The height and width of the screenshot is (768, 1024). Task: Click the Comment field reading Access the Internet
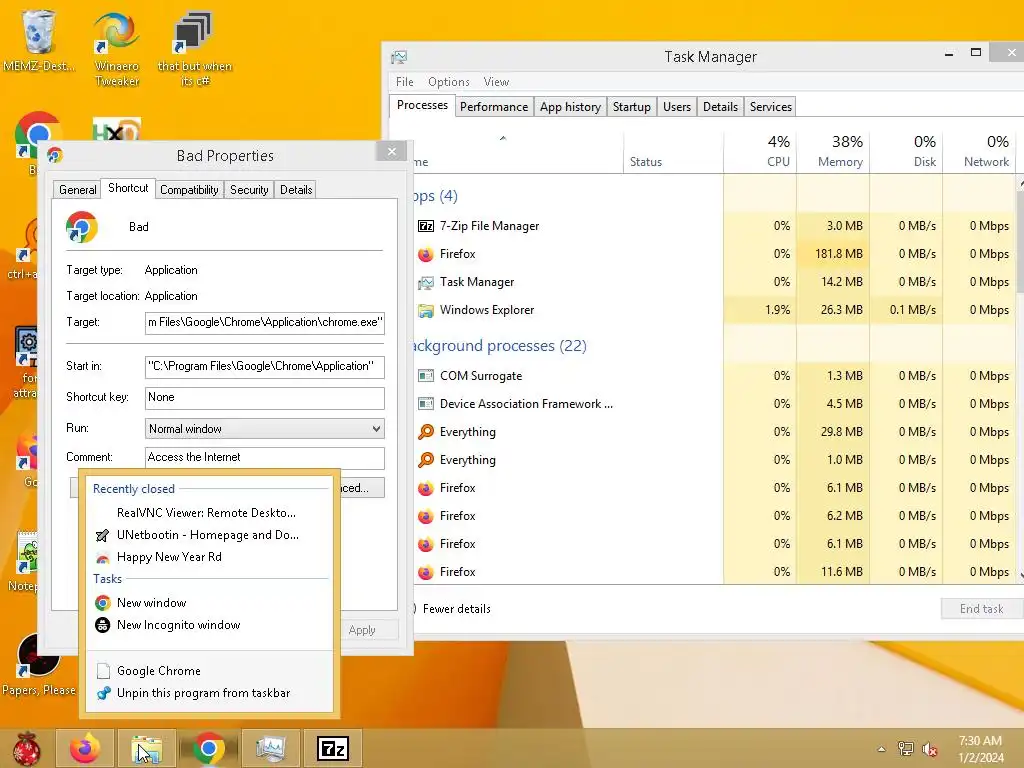(264, 458)
